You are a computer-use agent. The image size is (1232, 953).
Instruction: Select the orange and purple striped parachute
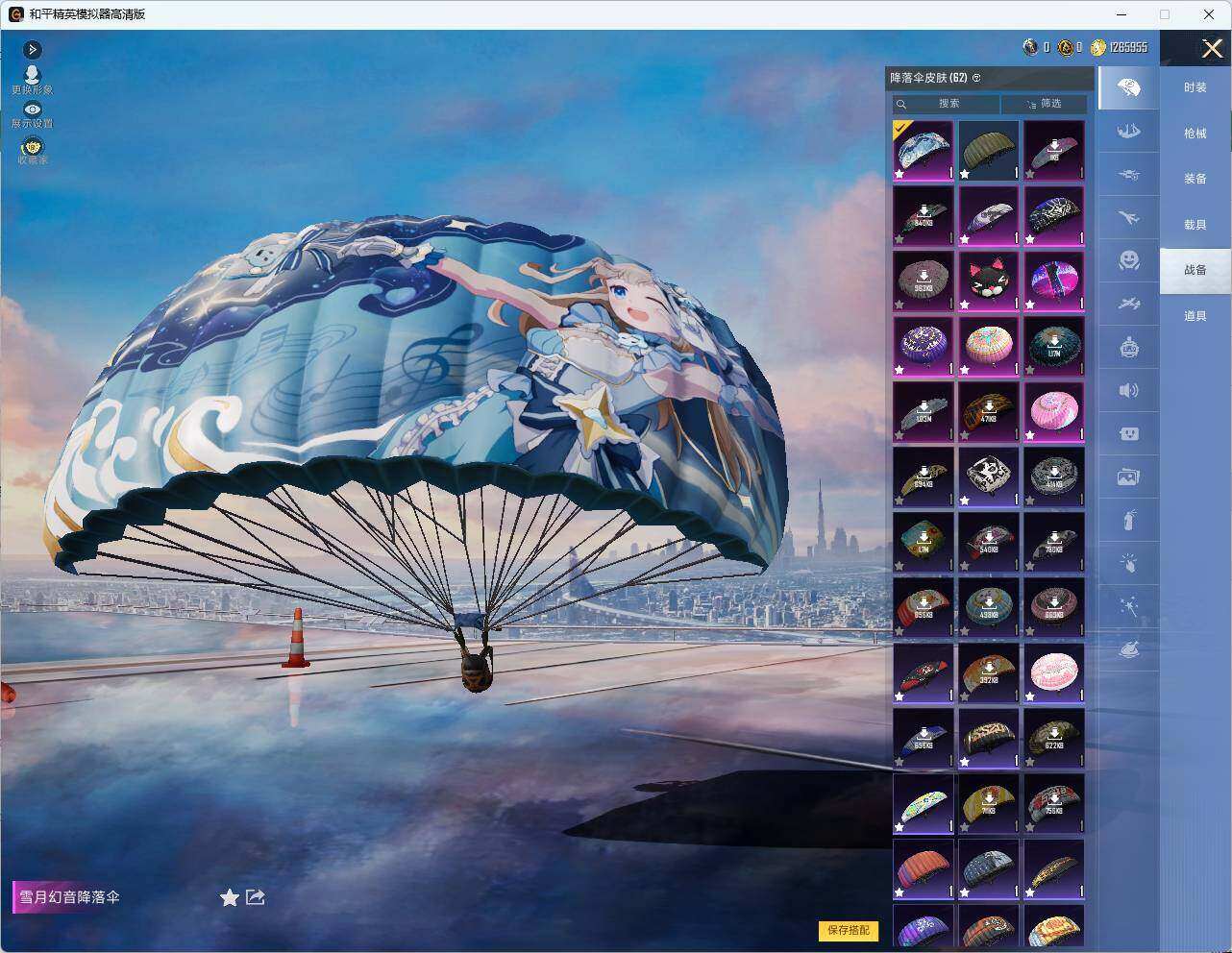point(924,869)
